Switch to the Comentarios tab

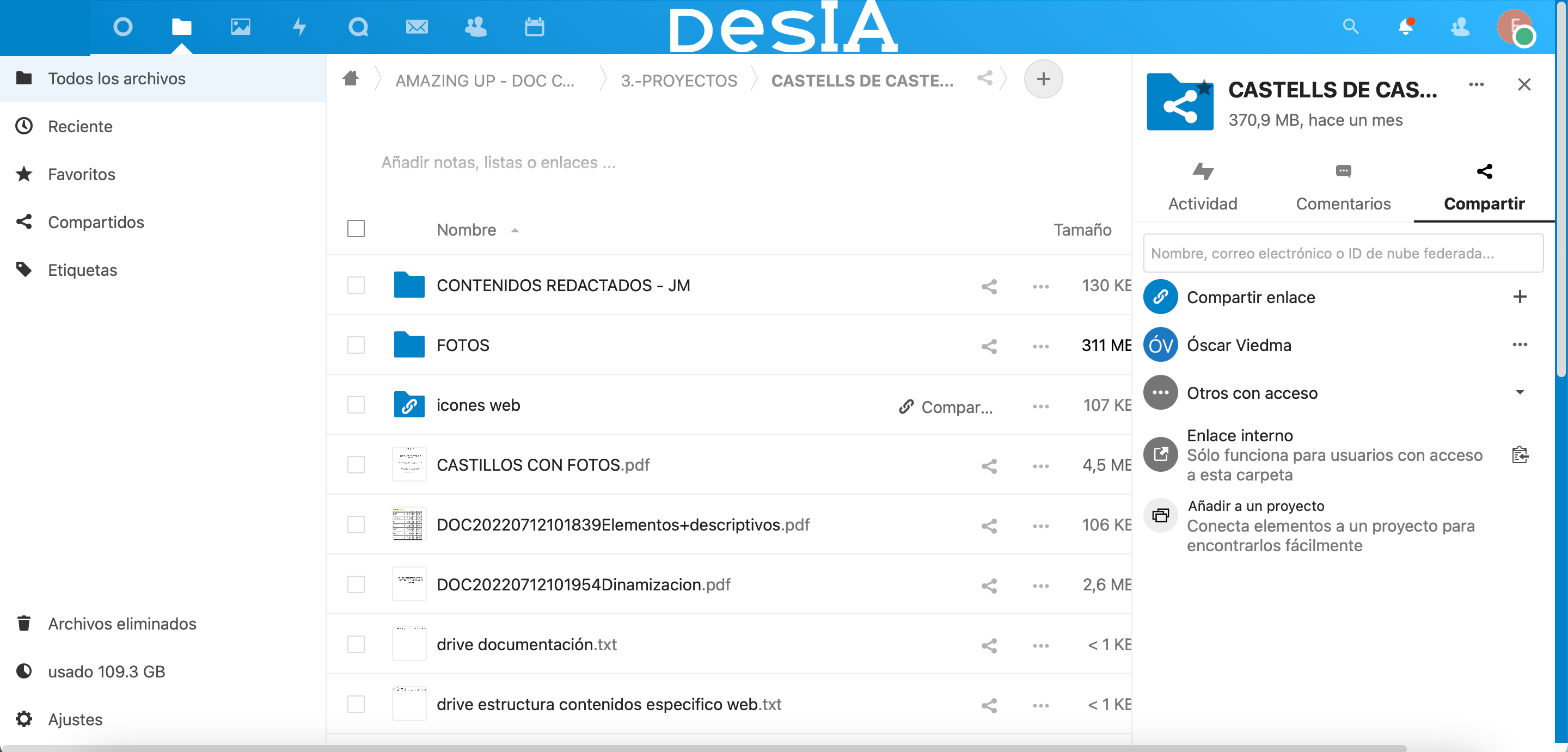coord(1343,187)
